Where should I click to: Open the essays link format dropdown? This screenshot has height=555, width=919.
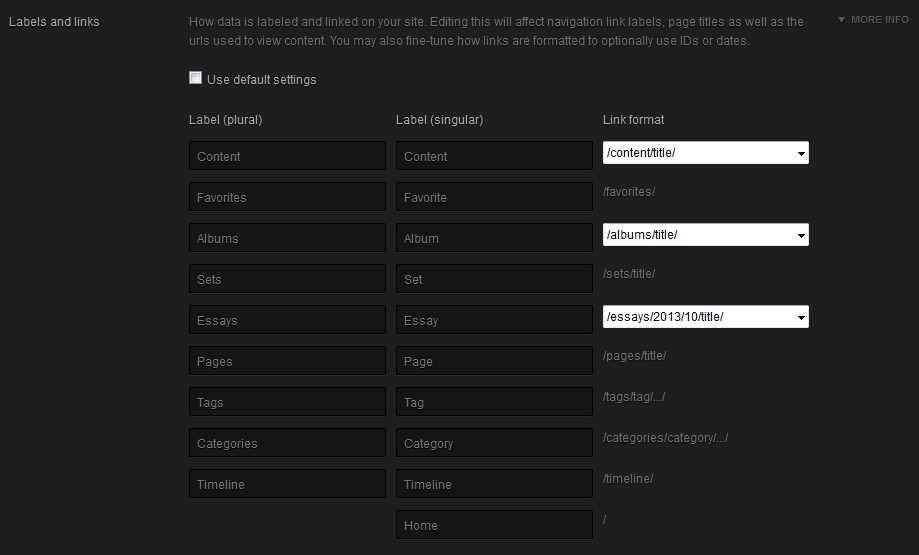pos(705,317)
